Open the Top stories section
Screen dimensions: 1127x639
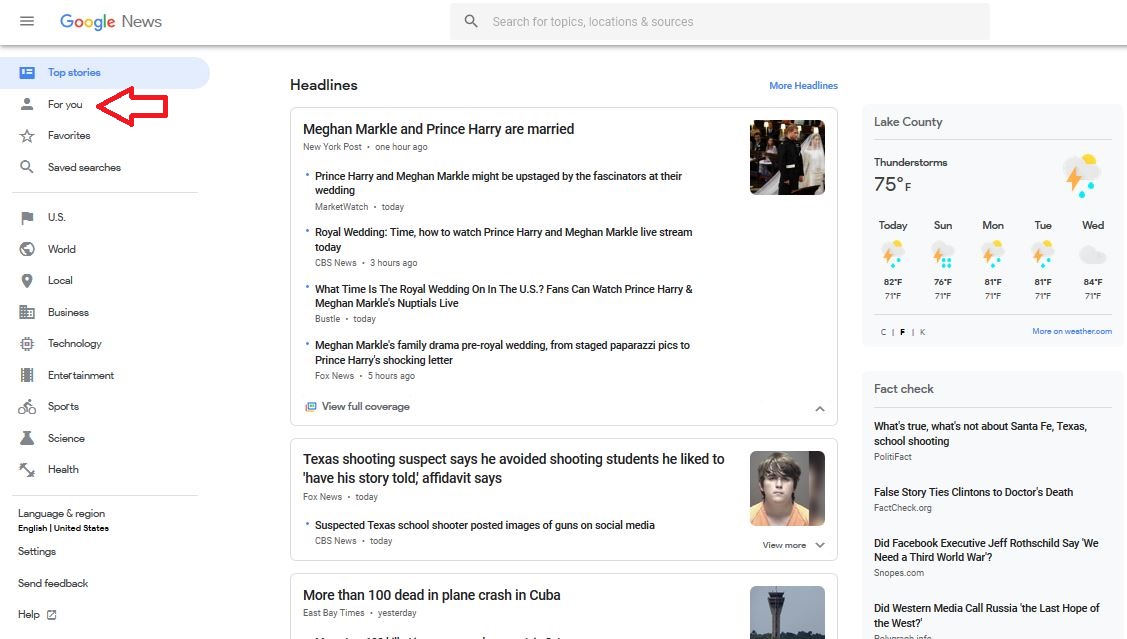[x=105, y=73]
